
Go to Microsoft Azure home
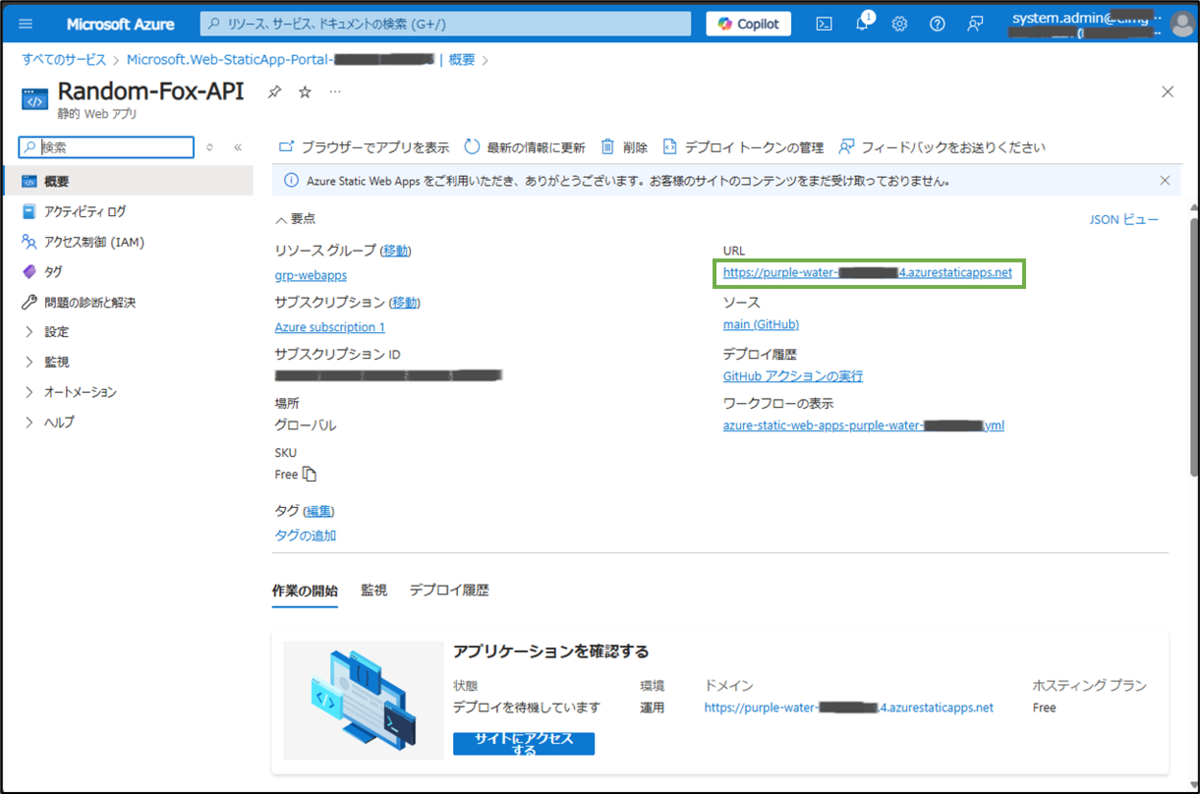tap(120, 24)
